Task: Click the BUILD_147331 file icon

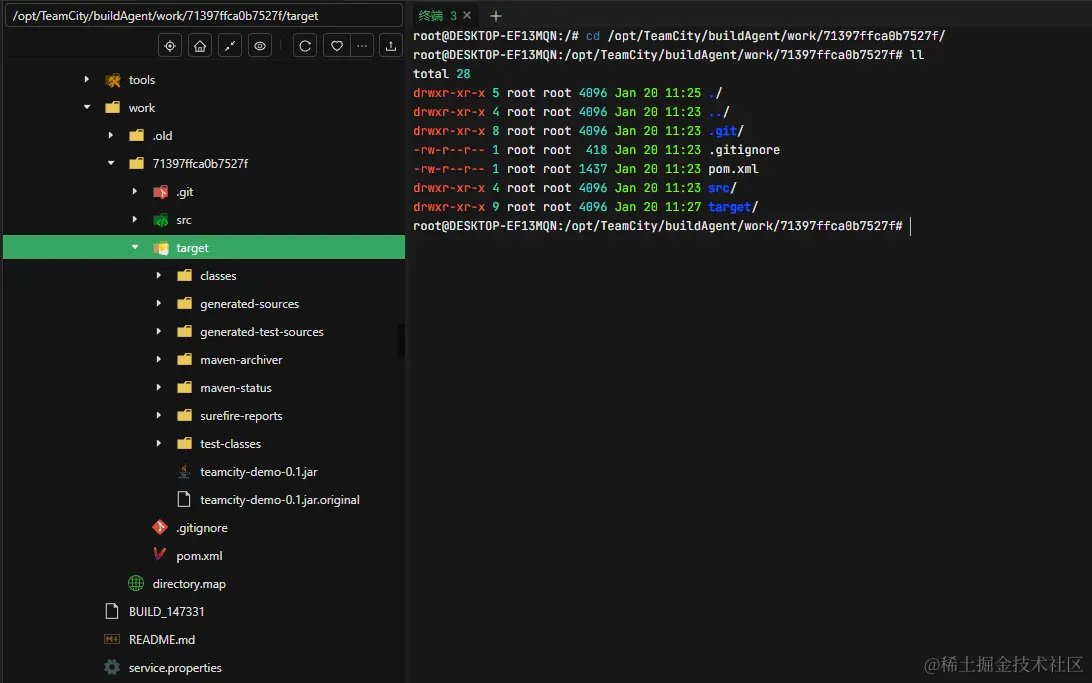Action: coord(111,611)
